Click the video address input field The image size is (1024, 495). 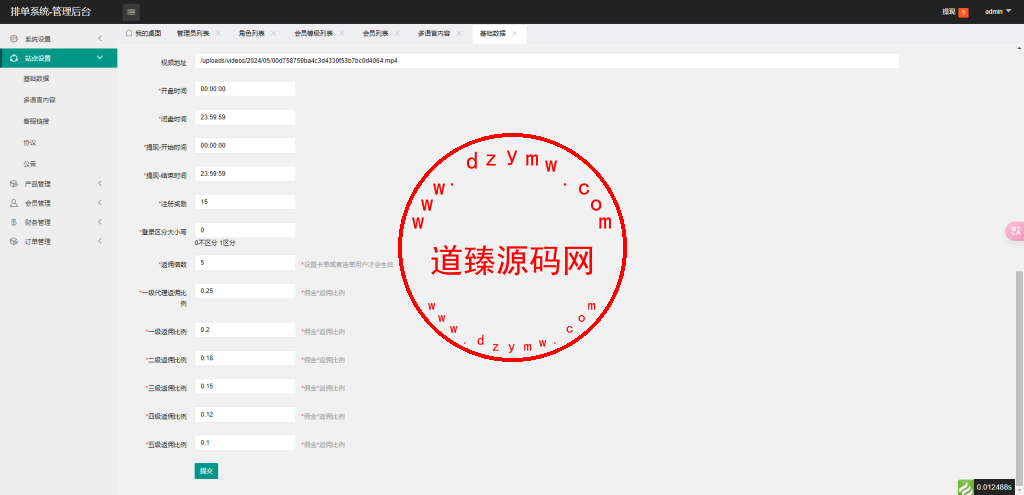pos(547,61)
